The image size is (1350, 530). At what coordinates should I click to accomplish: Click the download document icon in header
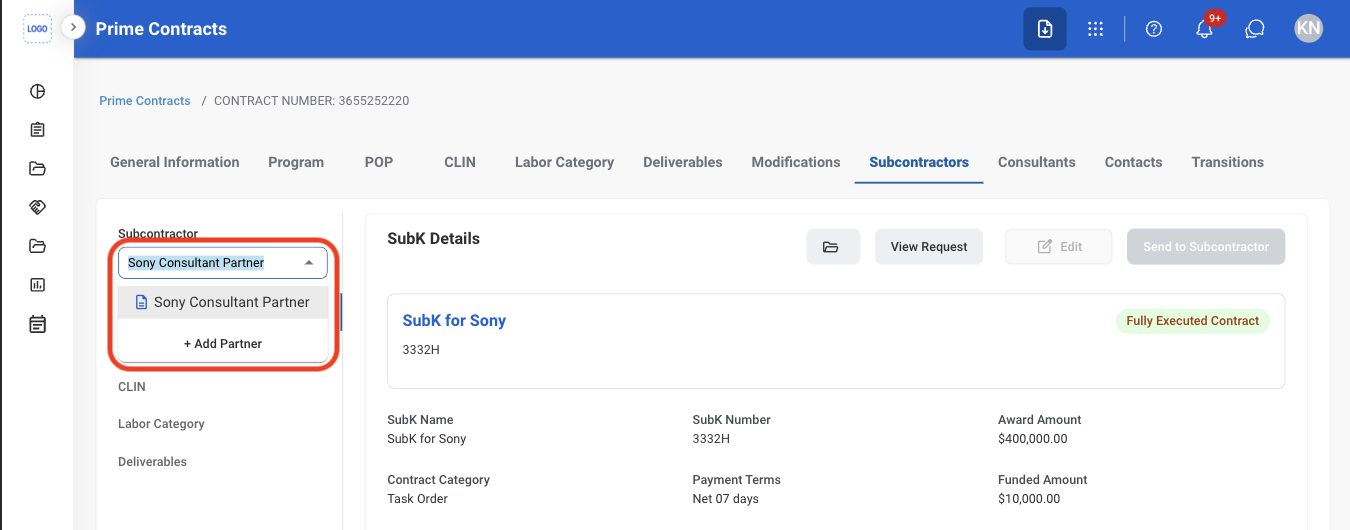pos(1045,29)
